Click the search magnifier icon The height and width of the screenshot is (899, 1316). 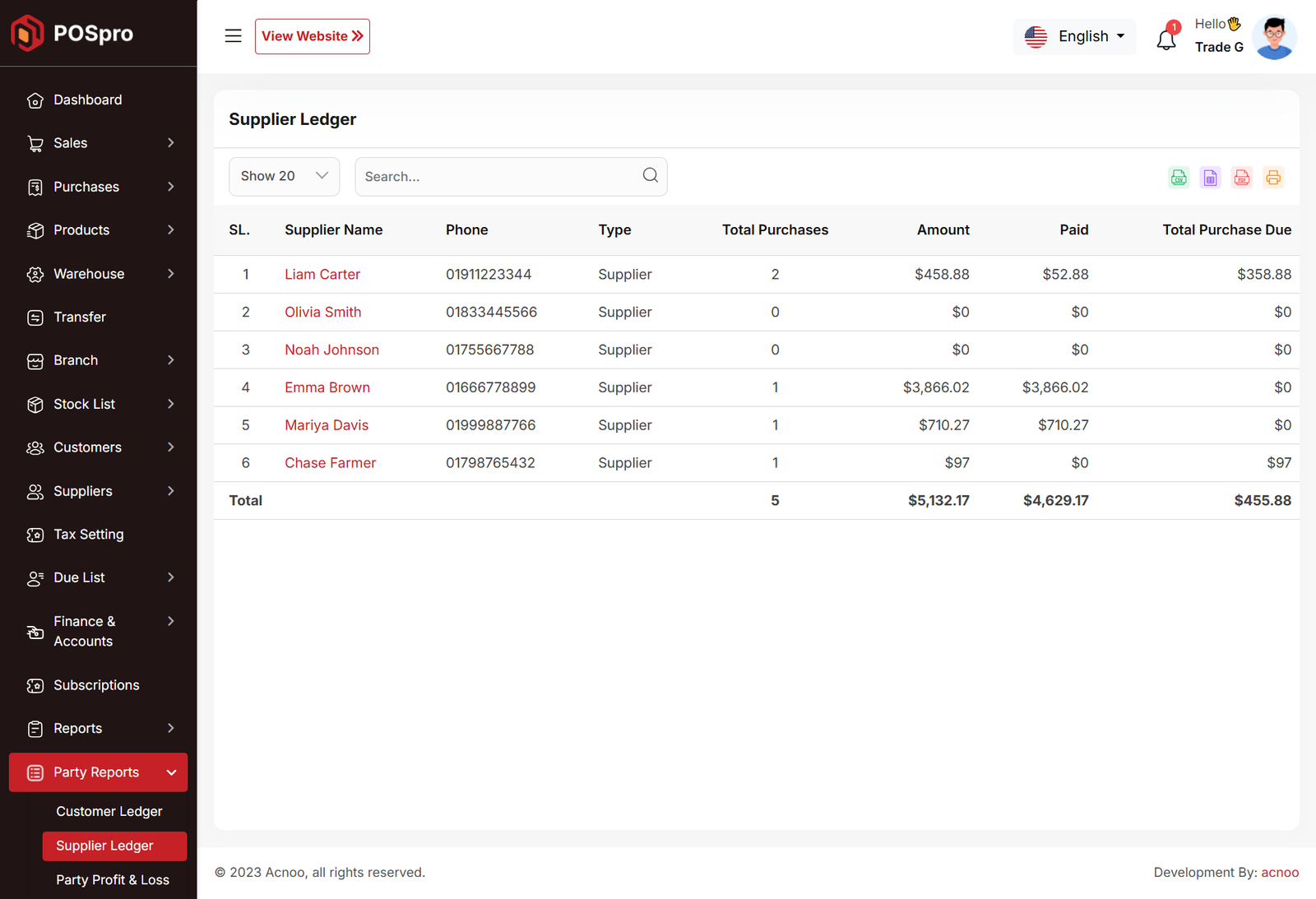650,175
